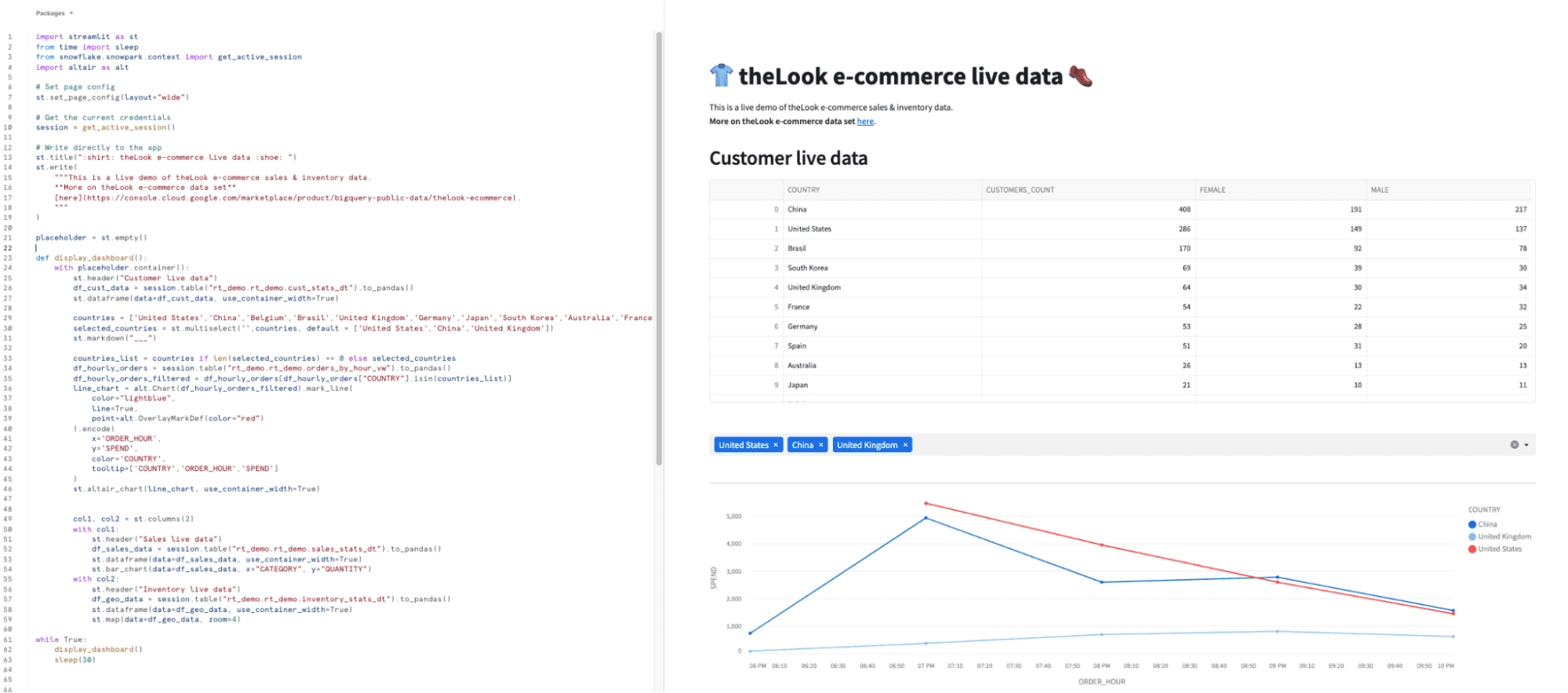This screenshot has height=693, width=1568.
Task: Click the China legend color dot
Action: [x=1472, y=524]
